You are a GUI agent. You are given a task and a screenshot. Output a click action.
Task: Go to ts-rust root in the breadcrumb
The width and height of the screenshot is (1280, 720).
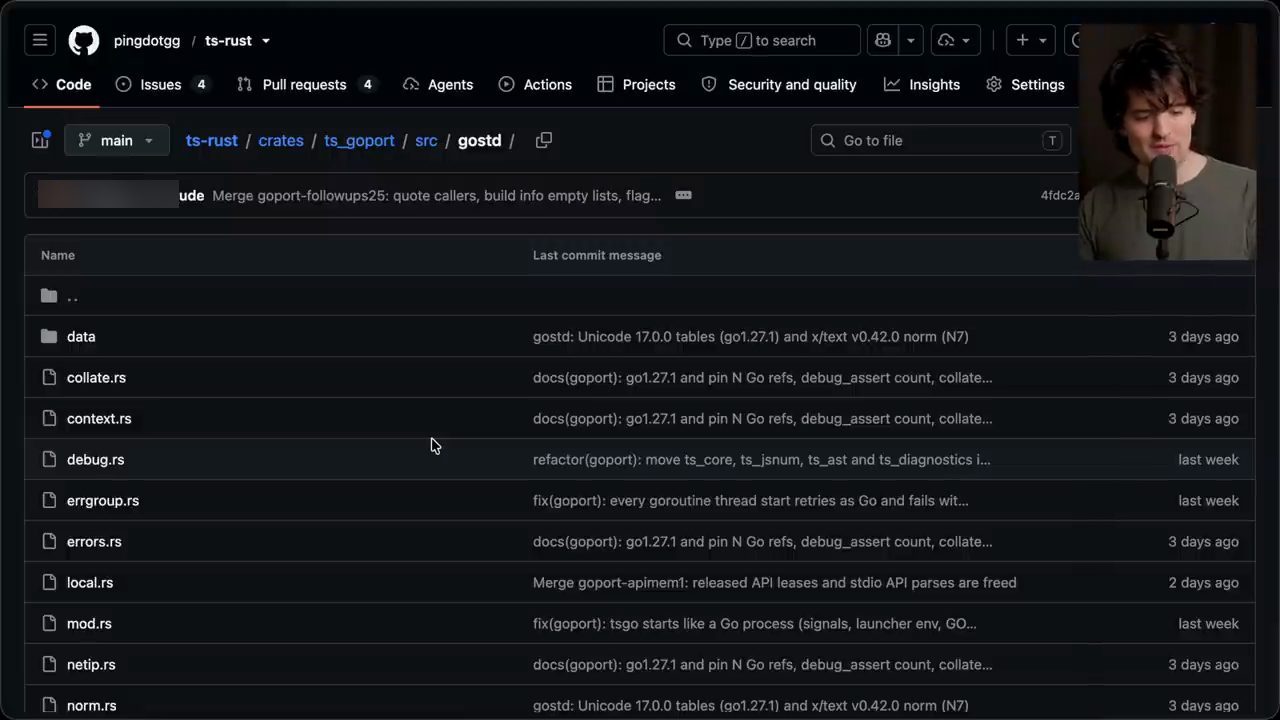coord(212,140)
